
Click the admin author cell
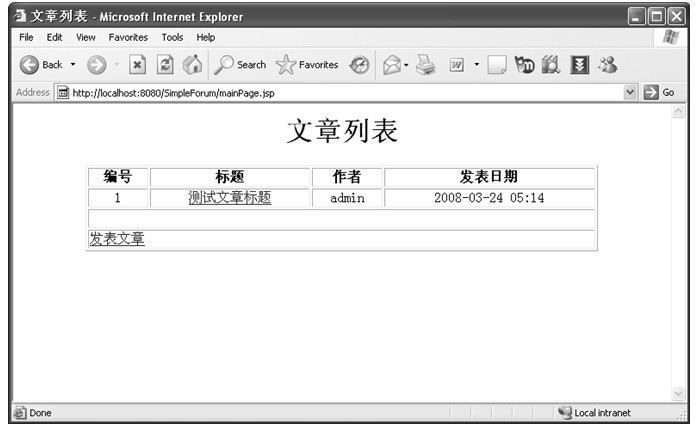click(347, 198)
